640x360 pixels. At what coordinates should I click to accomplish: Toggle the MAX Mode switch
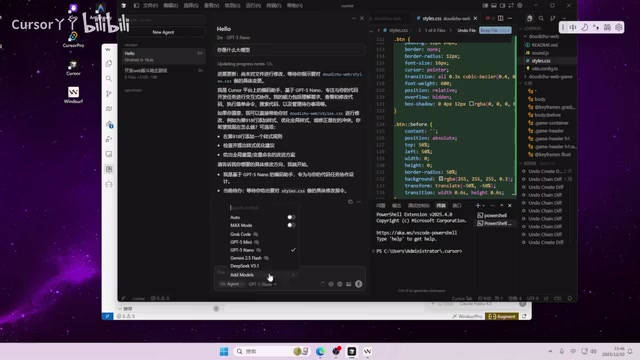tap(291, 225)
